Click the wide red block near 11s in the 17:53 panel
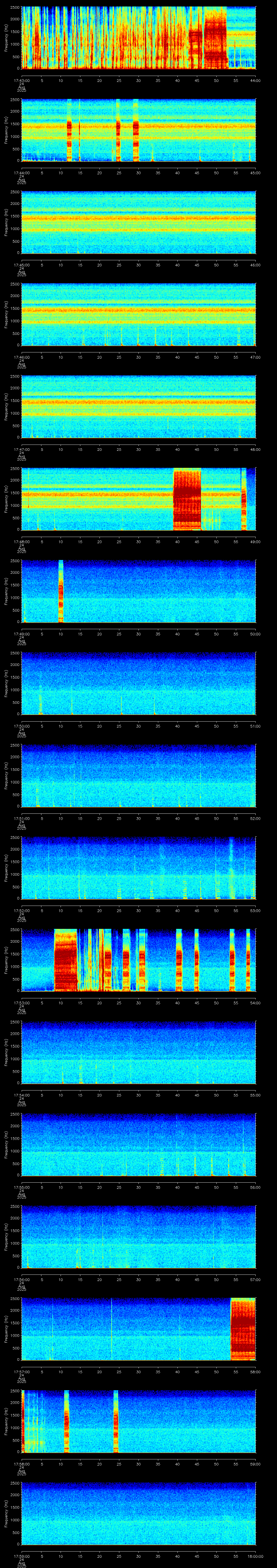 point(66,960)
